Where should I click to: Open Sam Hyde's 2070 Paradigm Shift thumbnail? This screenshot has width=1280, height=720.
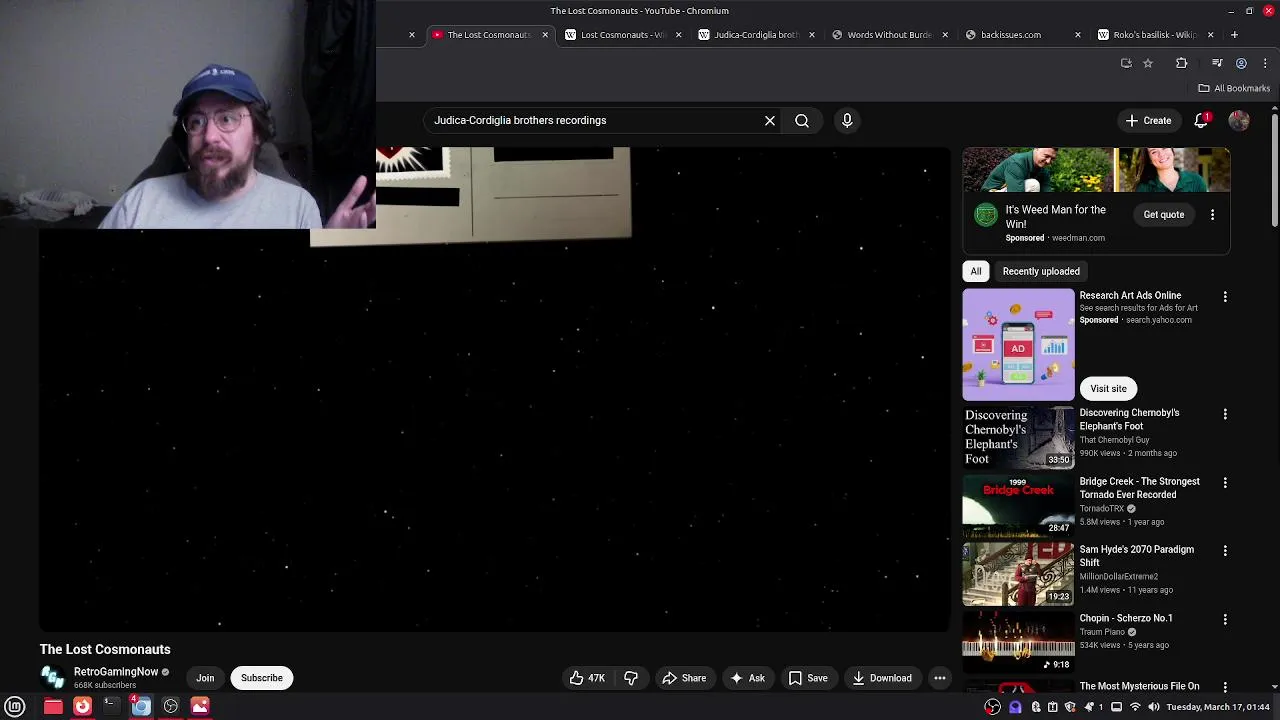click(x=1018, y=574)
